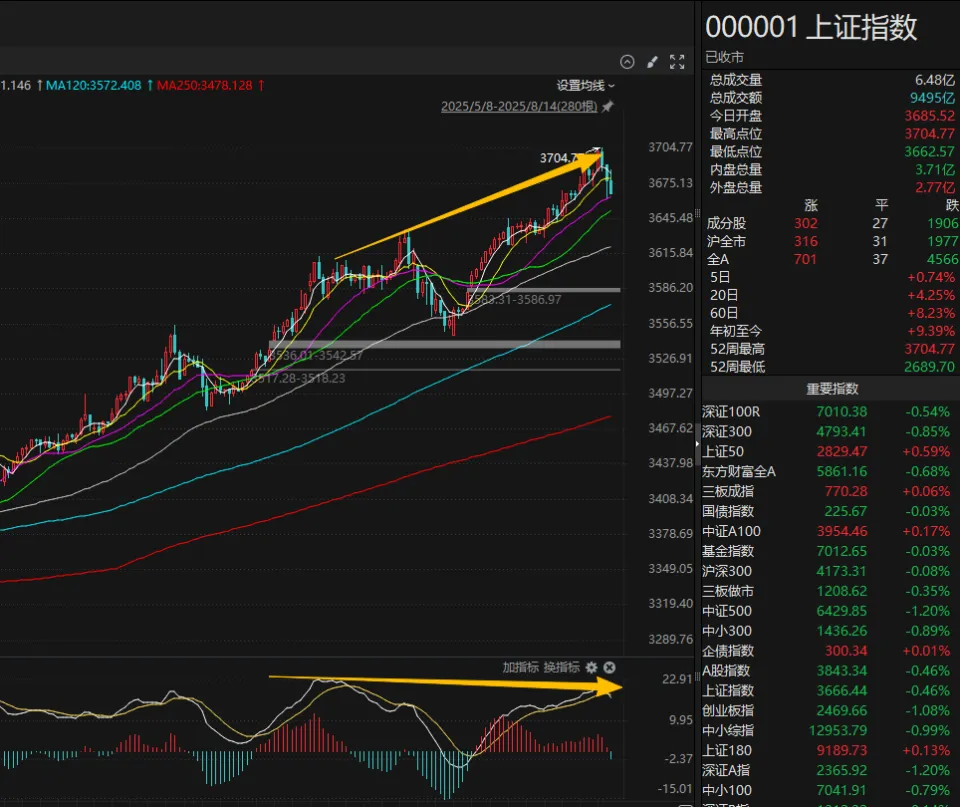
Task: Select the 三板做市 index row
Action: coord(831,591)
